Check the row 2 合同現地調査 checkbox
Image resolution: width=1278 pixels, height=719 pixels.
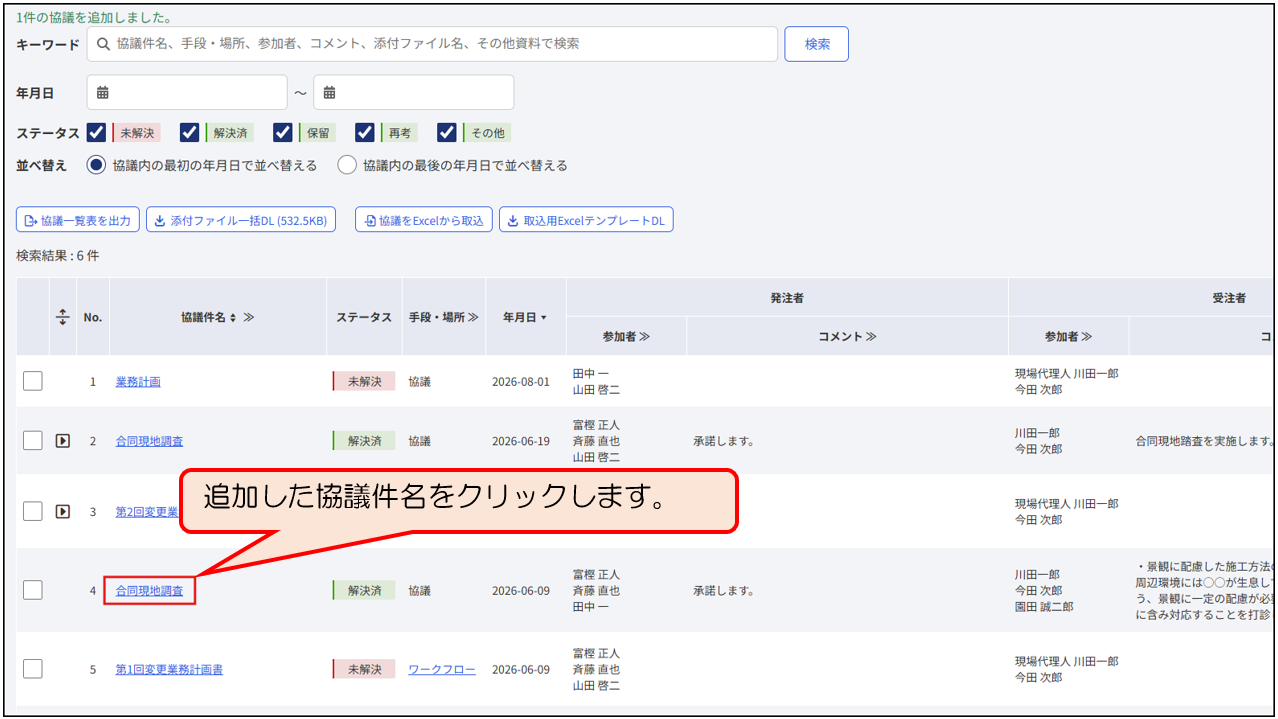click(x=33, y=441)
